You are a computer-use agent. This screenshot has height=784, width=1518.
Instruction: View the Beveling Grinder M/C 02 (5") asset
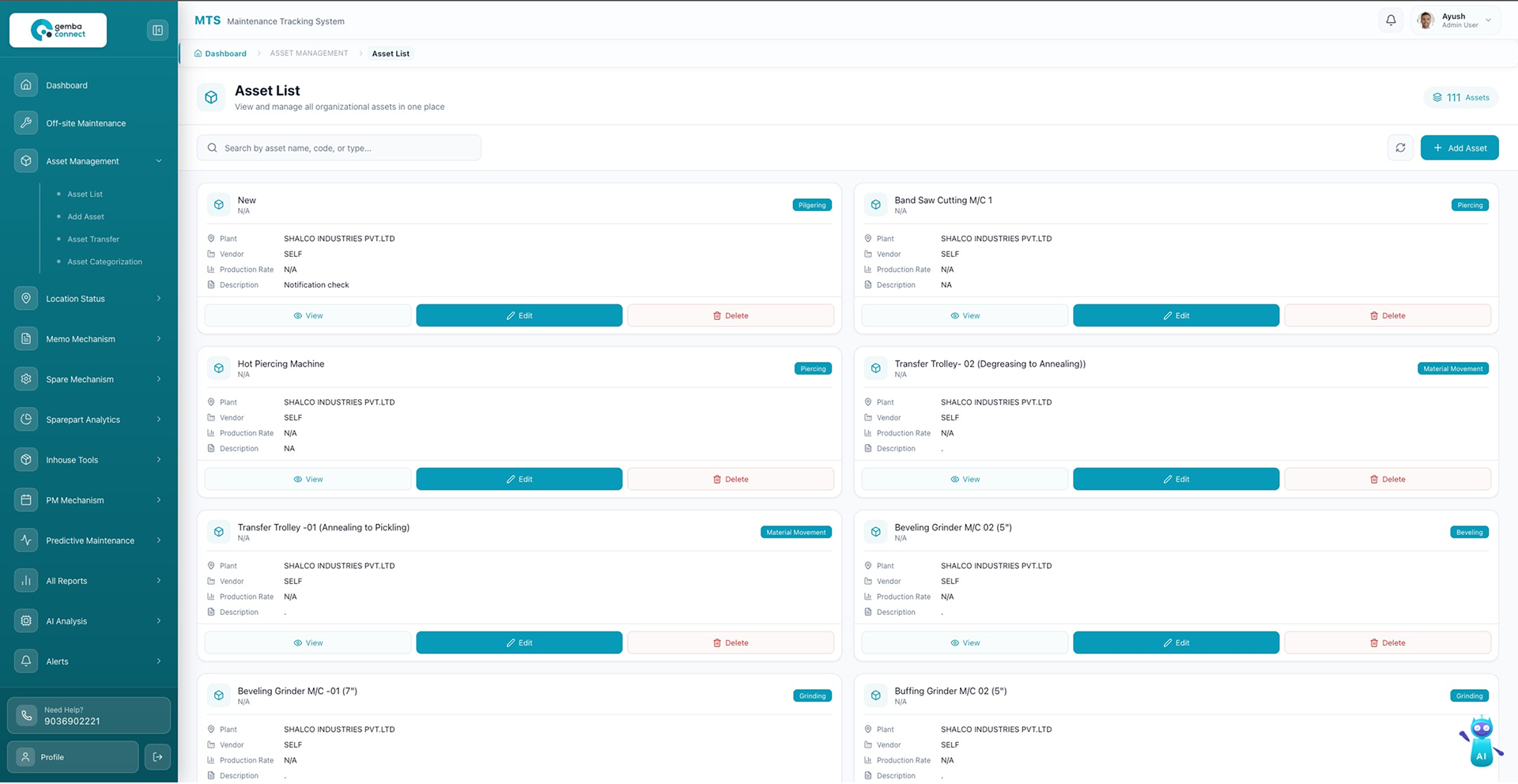(x=965, y=643)
